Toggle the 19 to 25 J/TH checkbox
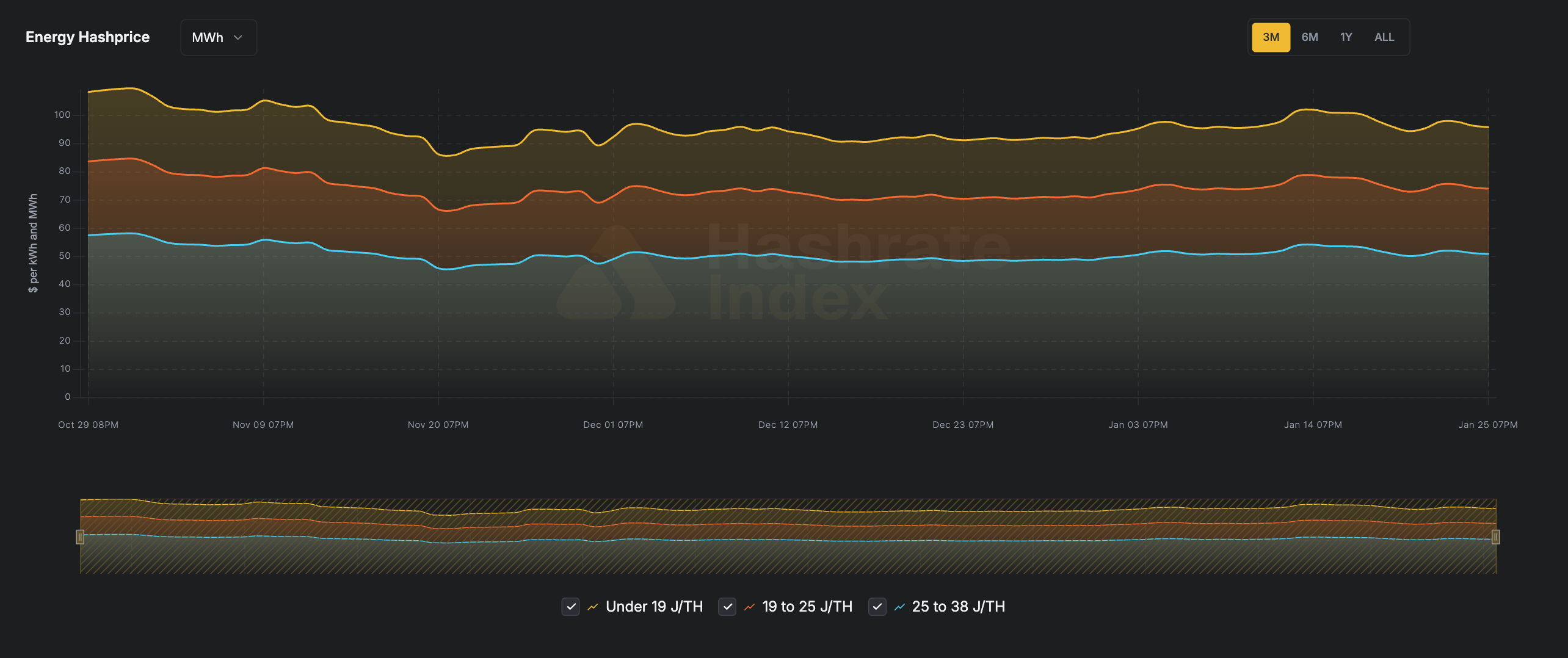 click(x=727, y=607)
